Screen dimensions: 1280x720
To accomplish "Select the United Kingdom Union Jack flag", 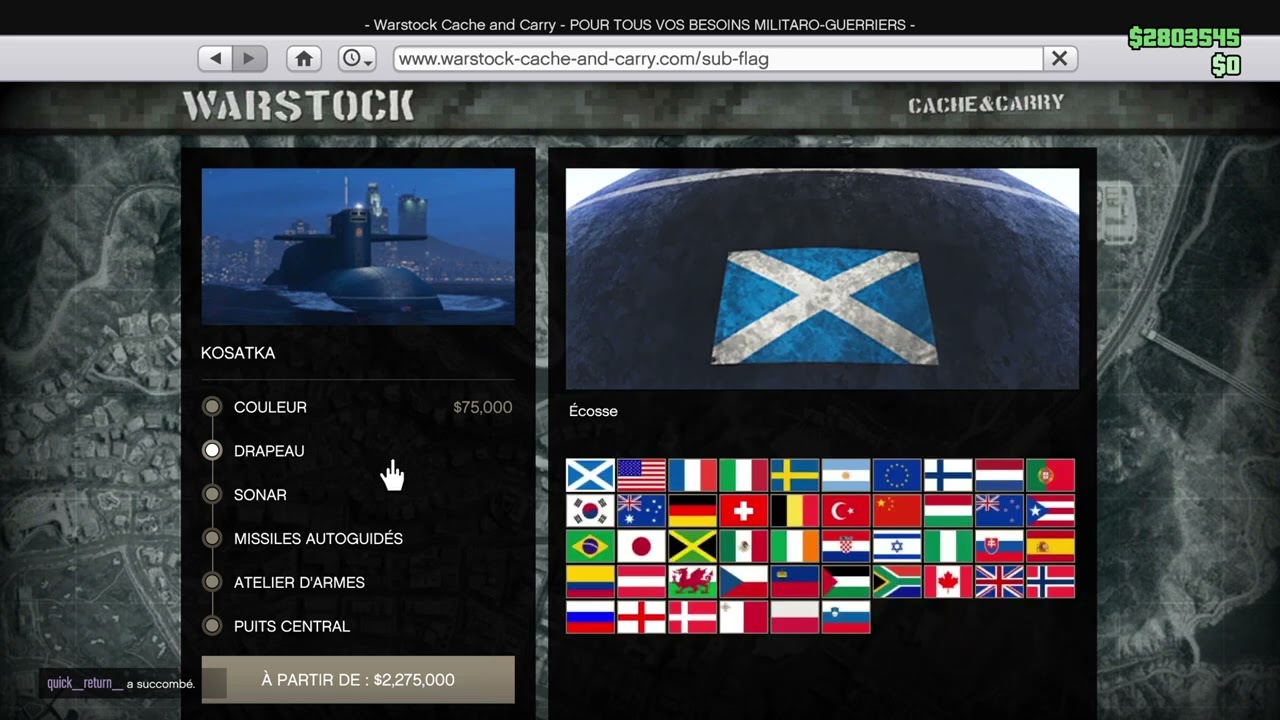I will tap(999, 582).
